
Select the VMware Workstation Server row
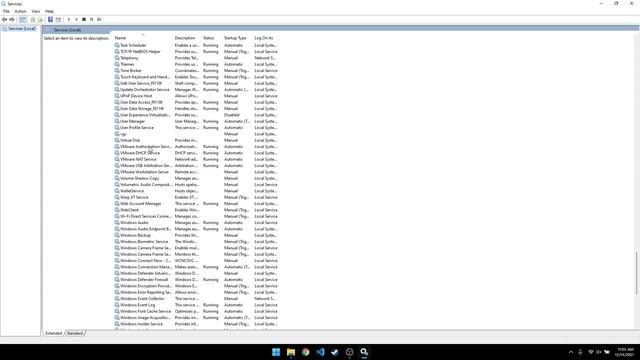pos(196,172)
